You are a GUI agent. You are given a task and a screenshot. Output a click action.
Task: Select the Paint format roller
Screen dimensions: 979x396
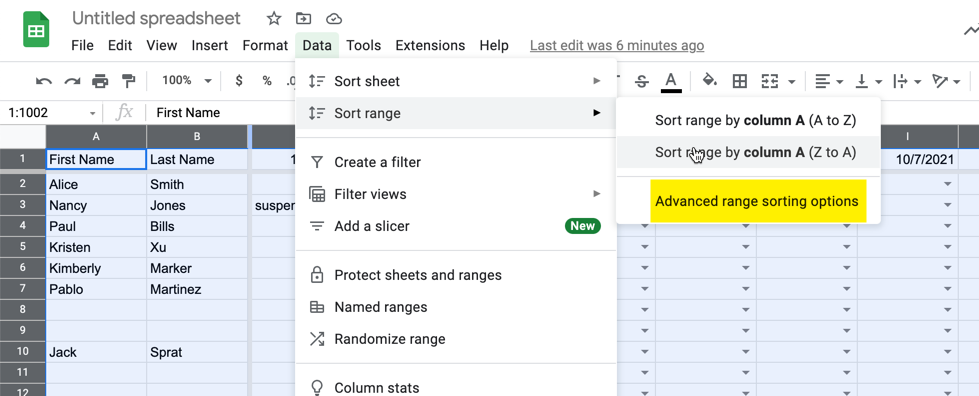[x=129, y=81]
